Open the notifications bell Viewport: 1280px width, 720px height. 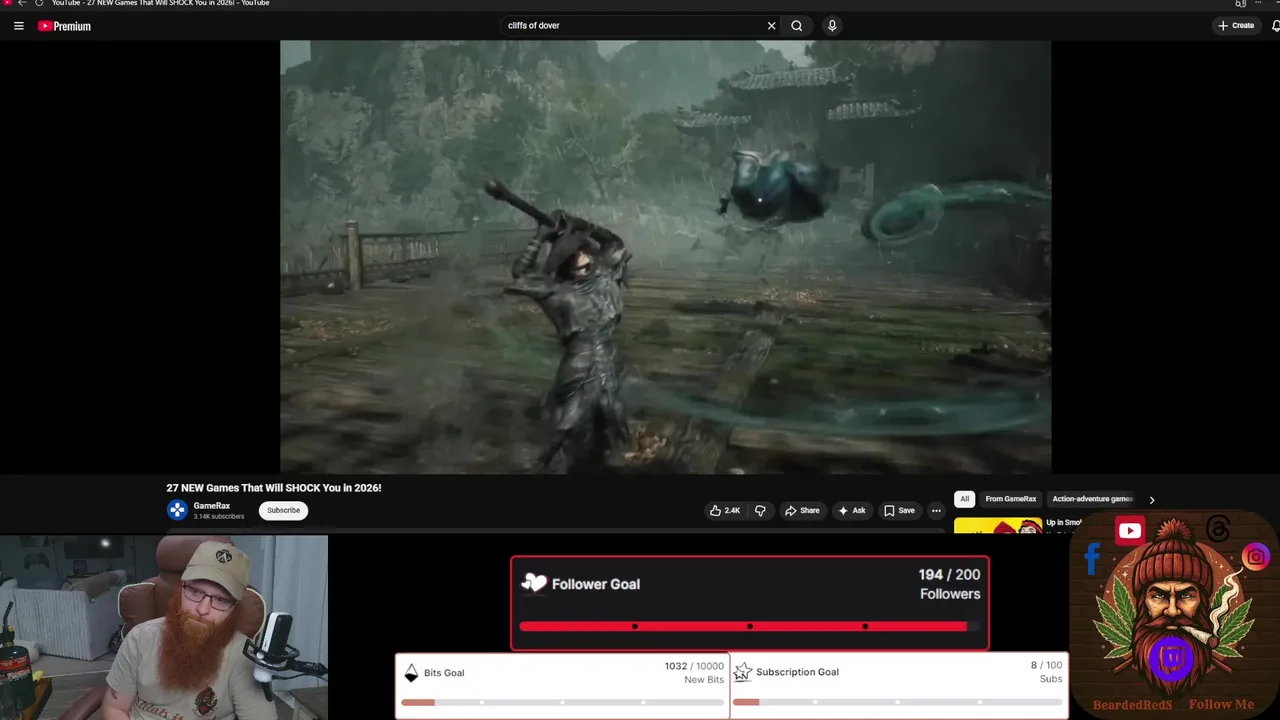pyautogui.click(x=1276, y=26)
